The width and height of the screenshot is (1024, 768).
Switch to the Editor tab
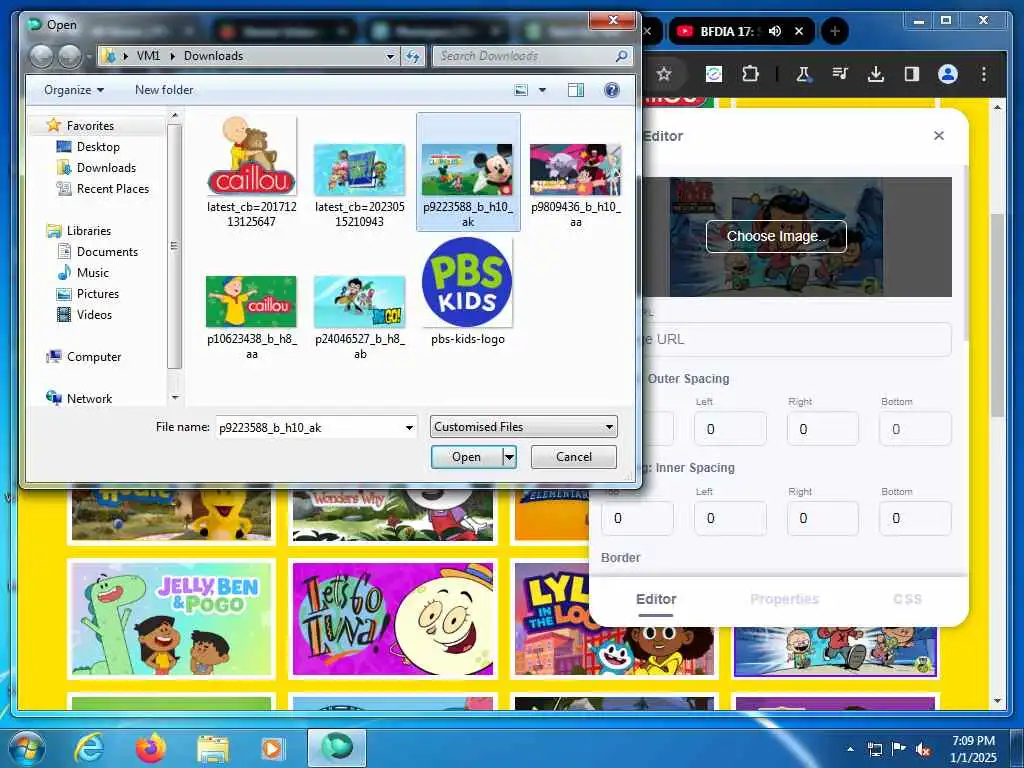(x=656, y=600)
